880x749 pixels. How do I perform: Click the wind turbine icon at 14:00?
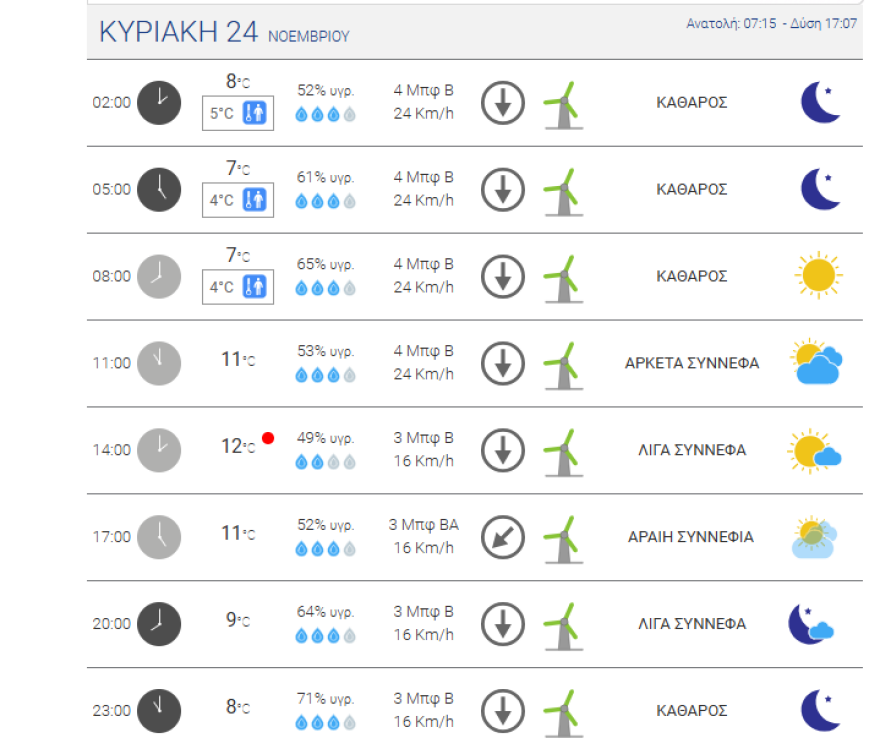pyautogui.click(x=562, y=450)
